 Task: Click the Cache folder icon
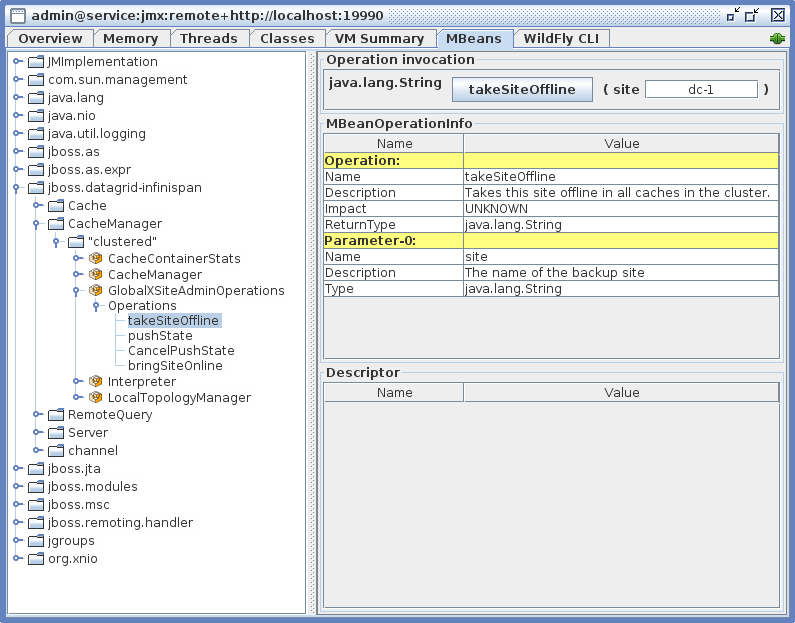pos(56,206)
